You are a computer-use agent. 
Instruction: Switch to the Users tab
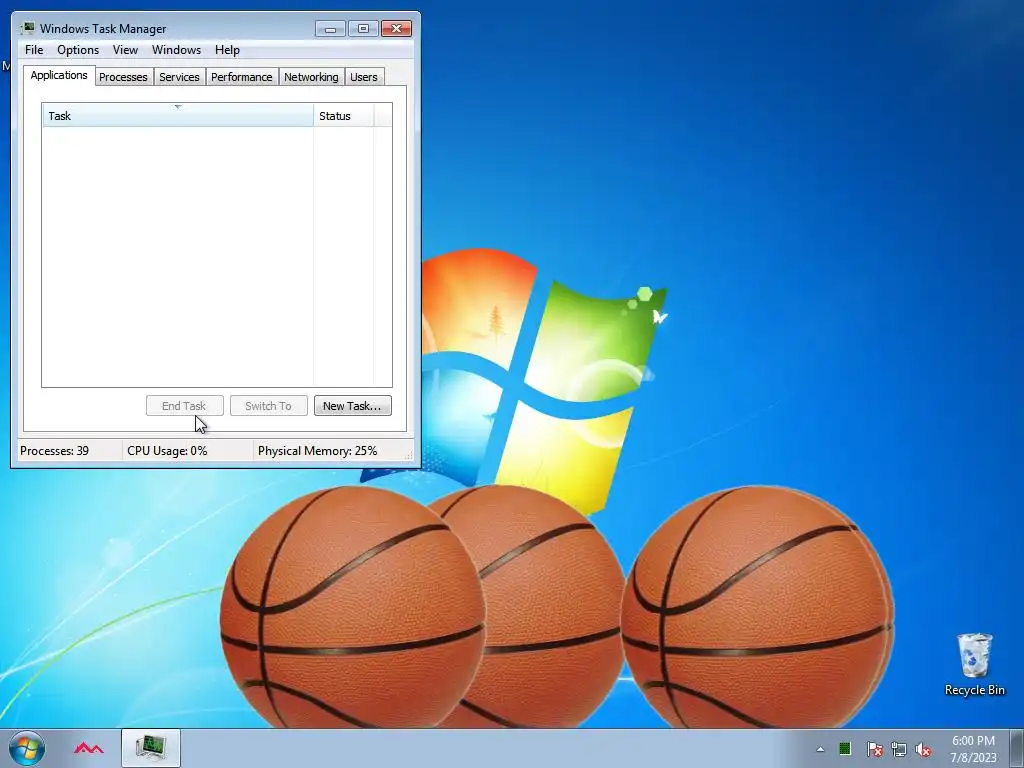pos(364,77)
